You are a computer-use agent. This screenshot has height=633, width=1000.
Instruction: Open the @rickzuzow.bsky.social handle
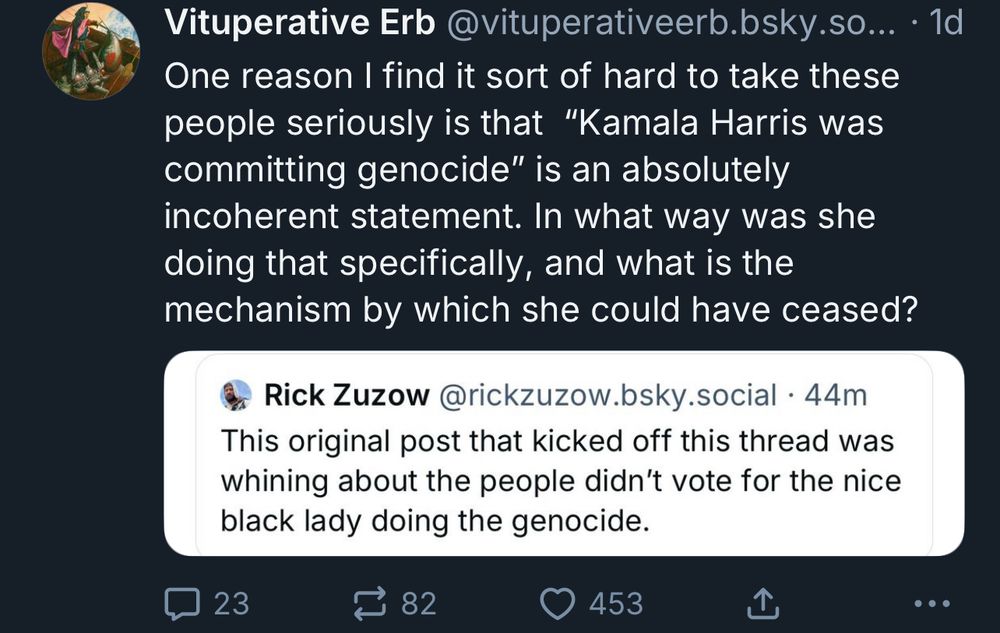click(607, 395)
